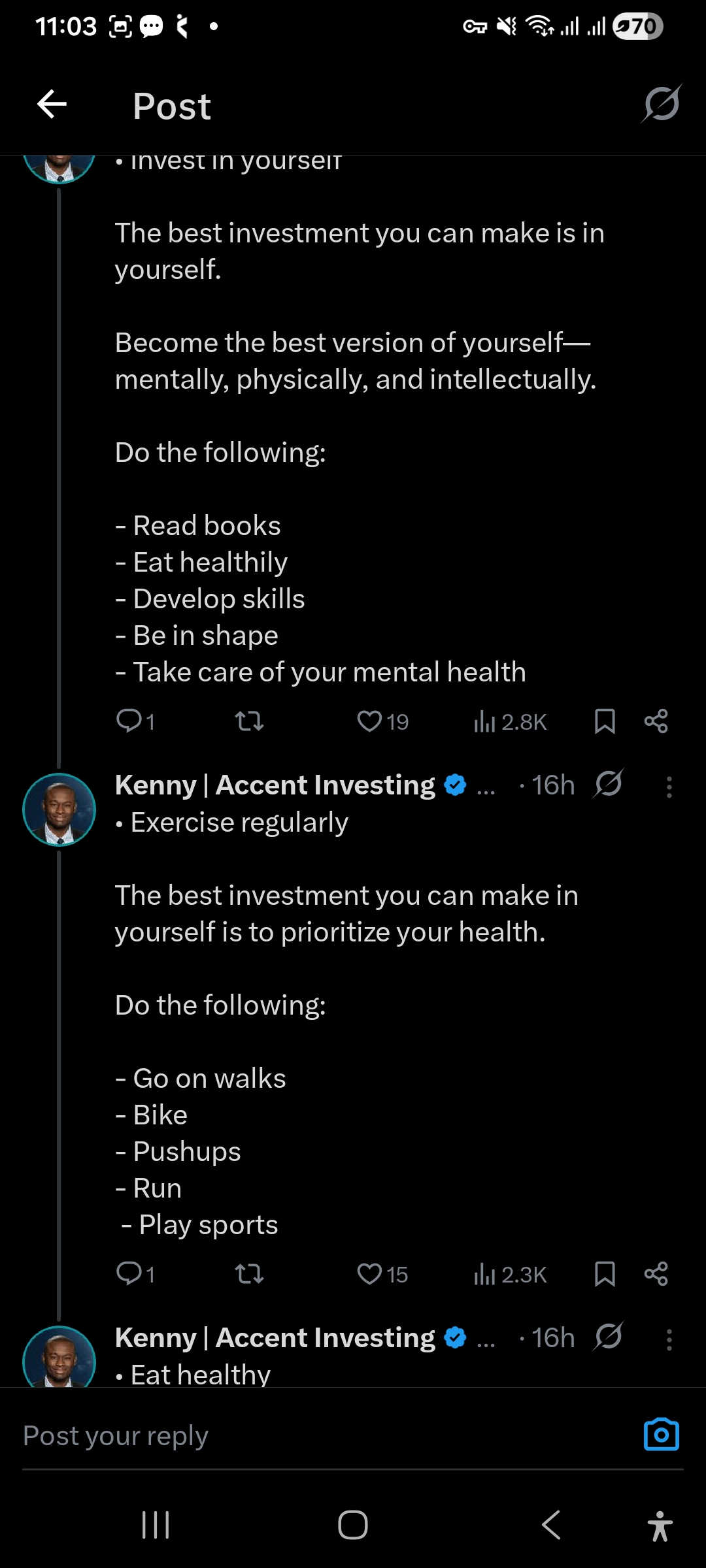Tap the Grok icon in the header
706x1568 pixels.
point(662,105)
